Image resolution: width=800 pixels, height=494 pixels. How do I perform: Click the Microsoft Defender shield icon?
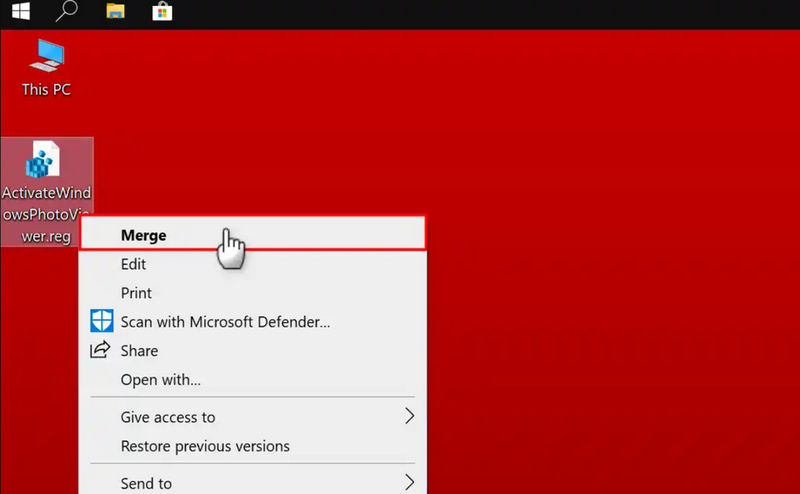pos(102,321)
